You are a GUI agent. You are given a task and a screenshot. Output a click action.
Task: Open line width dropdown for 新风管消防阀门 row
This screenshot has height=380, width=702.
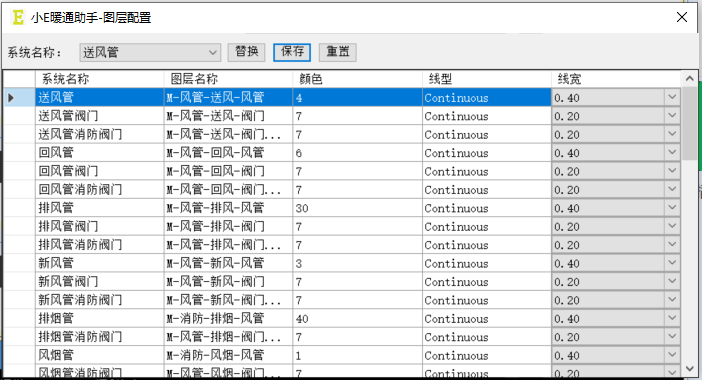tap(672, 300)
